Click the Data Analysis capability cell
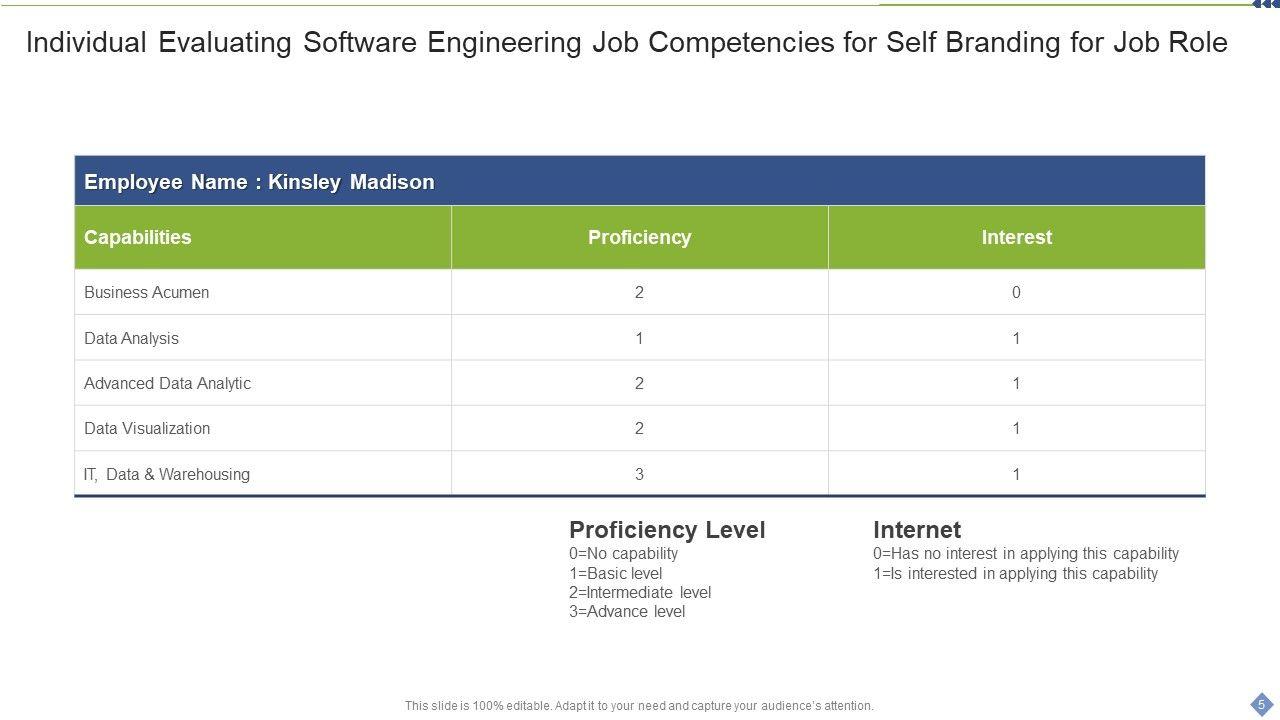This screenshot has width=1280, height=720. [x=131, y=338]
